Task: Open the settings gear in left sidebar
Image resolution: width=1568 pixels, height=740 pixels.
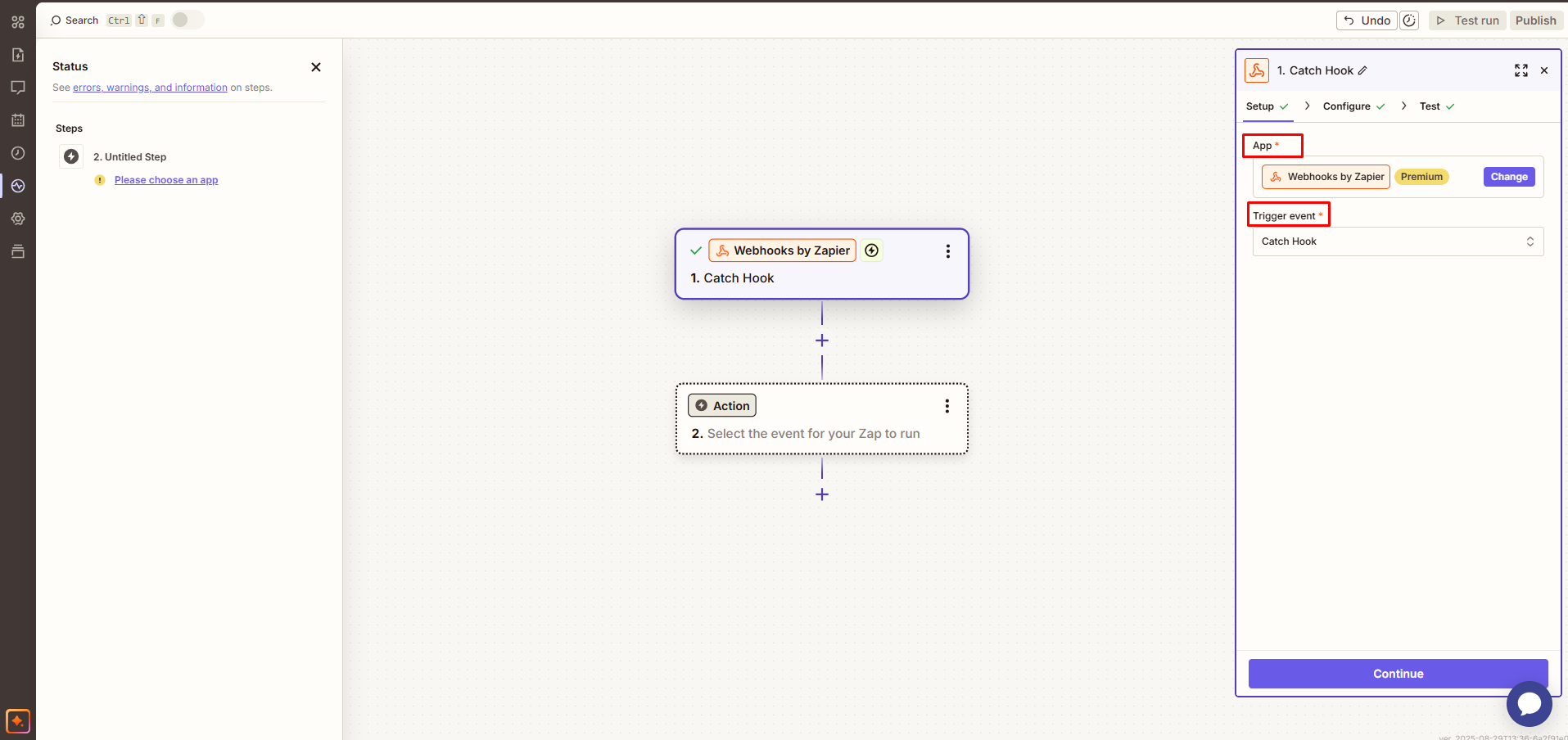Action: pos(18,219)
